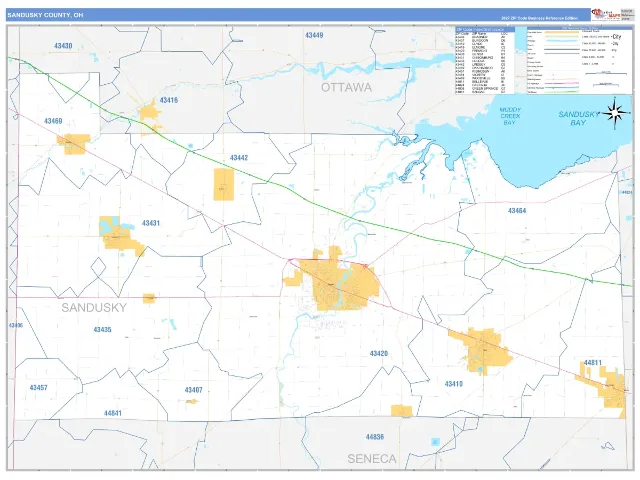This screenshot has height=480, width=640.
Task: Click ZIP code label 43457
Action: point(38,387)
